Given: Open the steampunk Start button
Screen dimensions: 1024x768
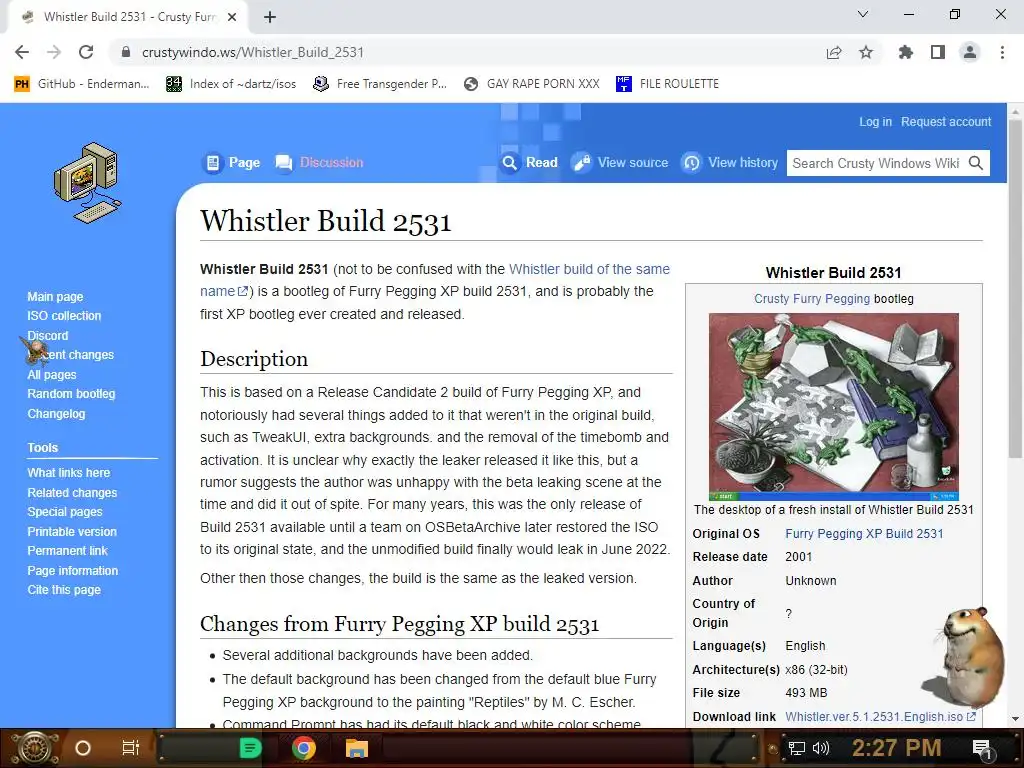Looking at the screenshot, I should coord(35,748).
